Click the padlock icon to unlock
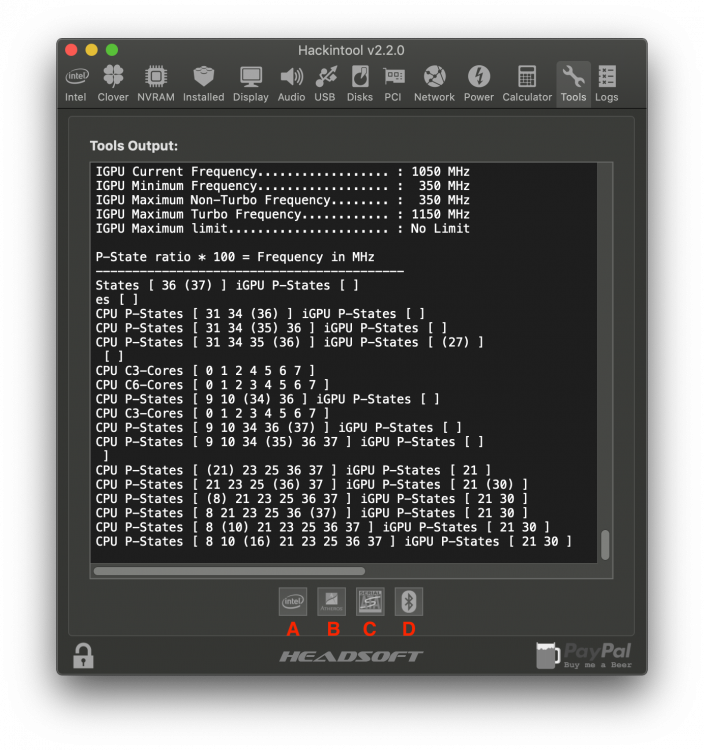 point(83,655)
